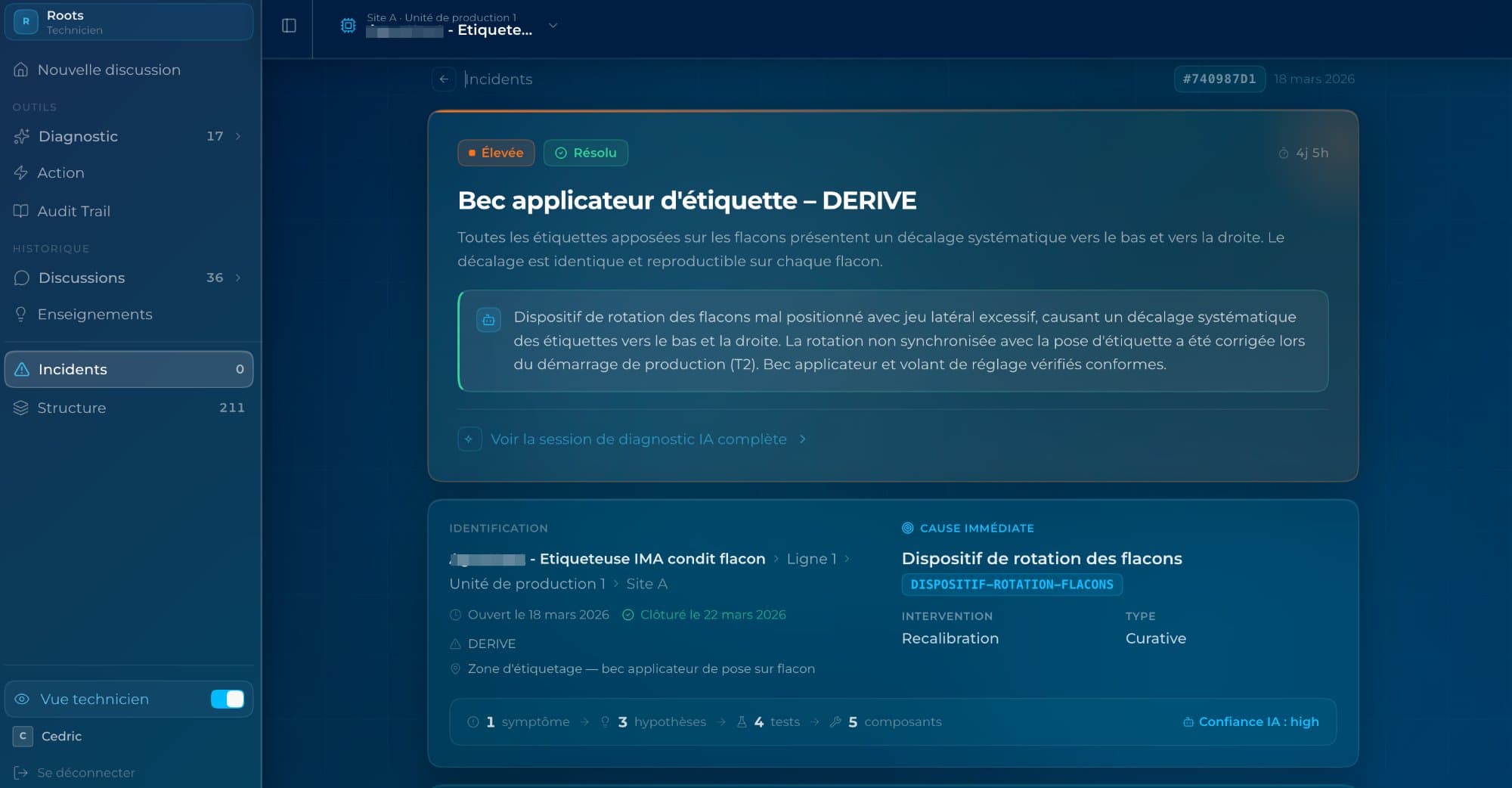Image resolution: width=1512 pixels, height=788 pixels.
Task: Click the eye icon for Vue technicien
Action: coord(22,699)
